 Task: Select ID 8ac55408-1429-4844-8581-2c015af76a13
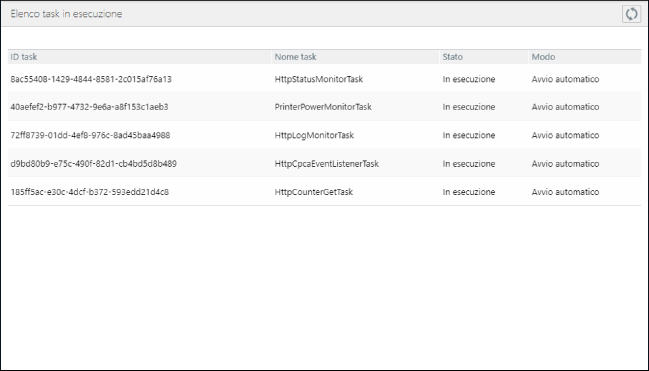point(91,79)
